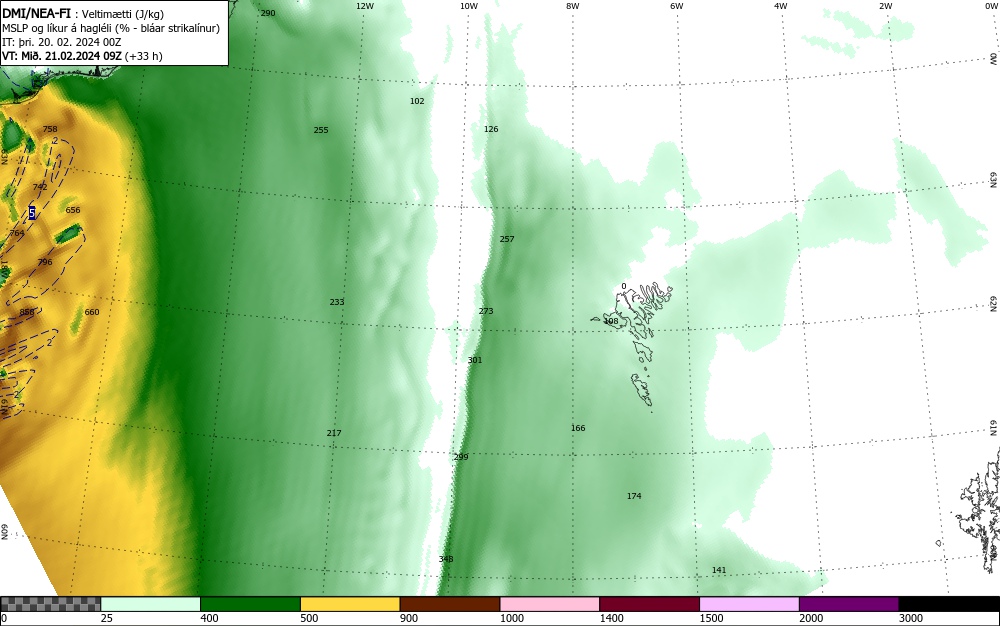Click the '742' map value
This screenshot has height=626, width=1000.
40,187
